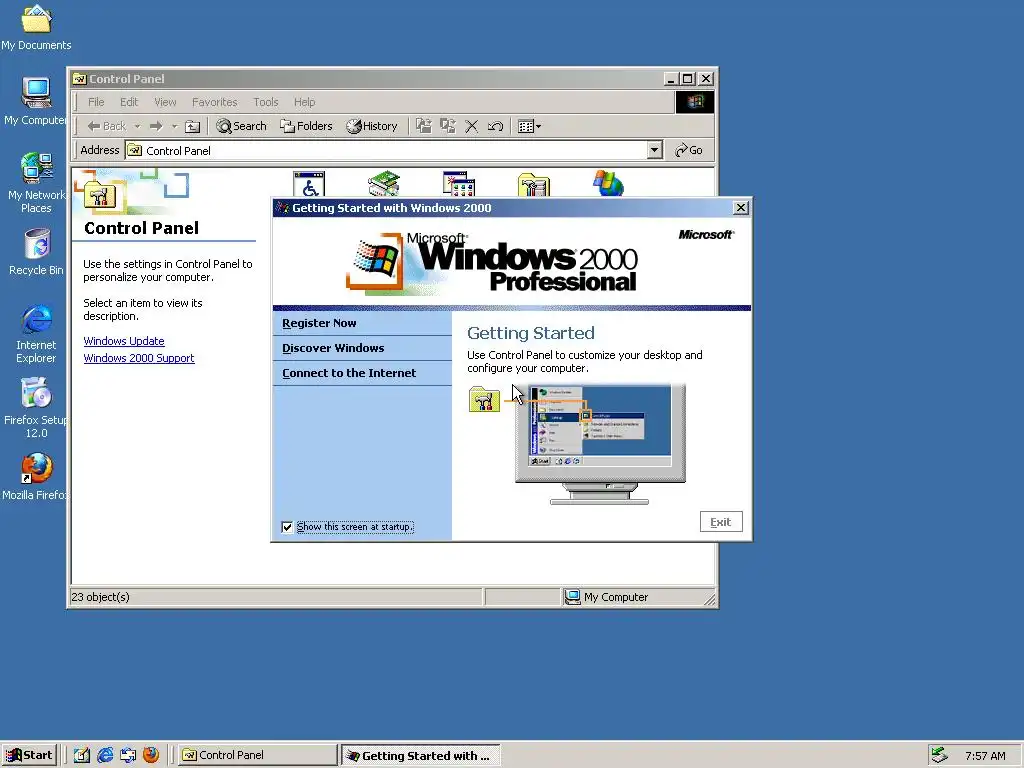1024x768 pixels.
Task: Select the Firefox Setup 12.0 installer icon
Action: tap(36, 408)
